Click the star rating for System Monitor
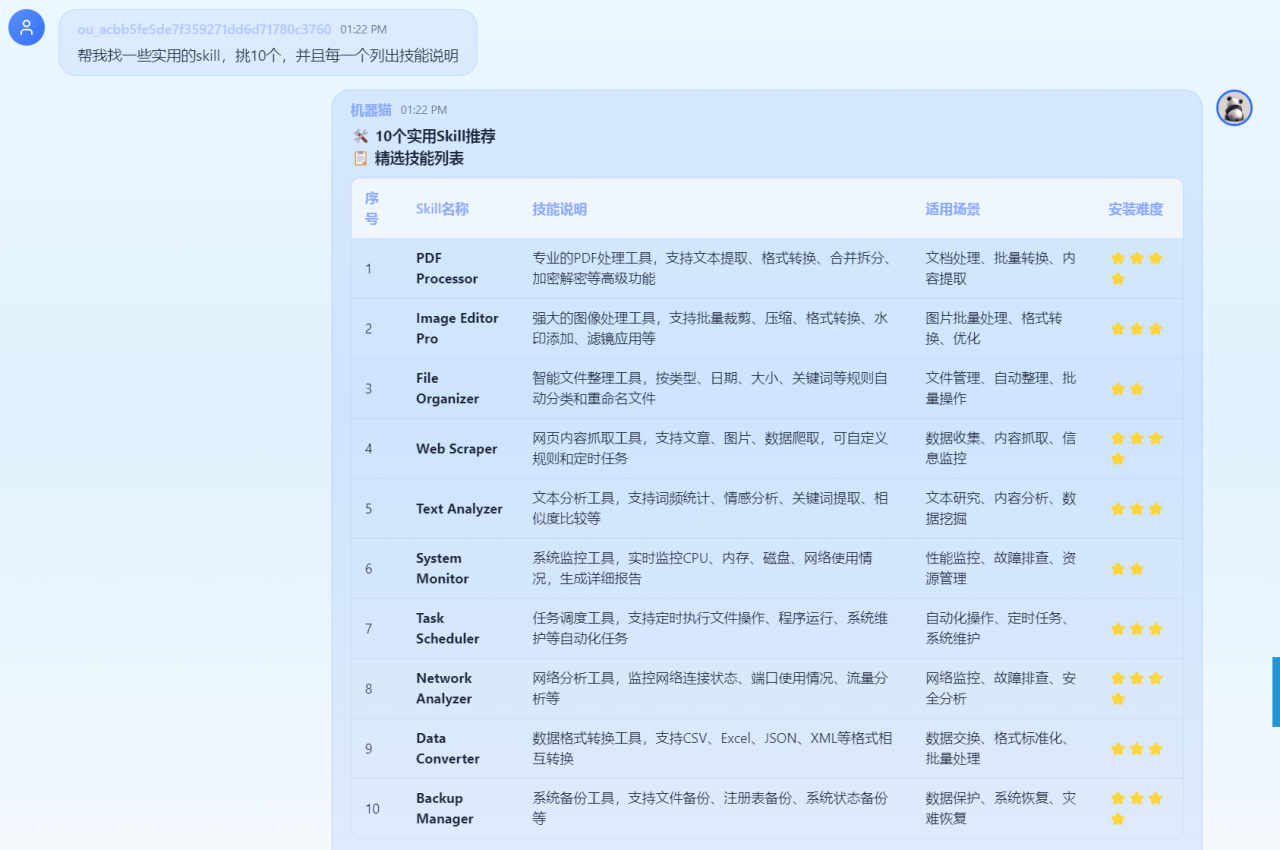 pos(1127,569)
